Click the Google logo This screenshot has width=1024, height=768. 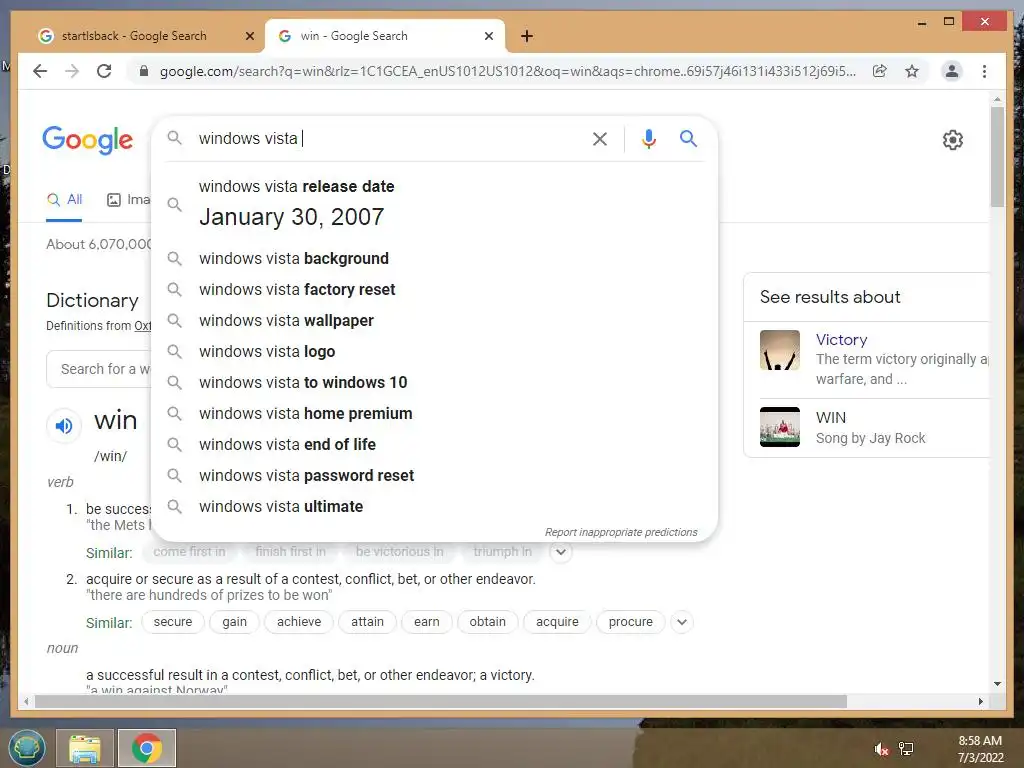tap(88, 140)
